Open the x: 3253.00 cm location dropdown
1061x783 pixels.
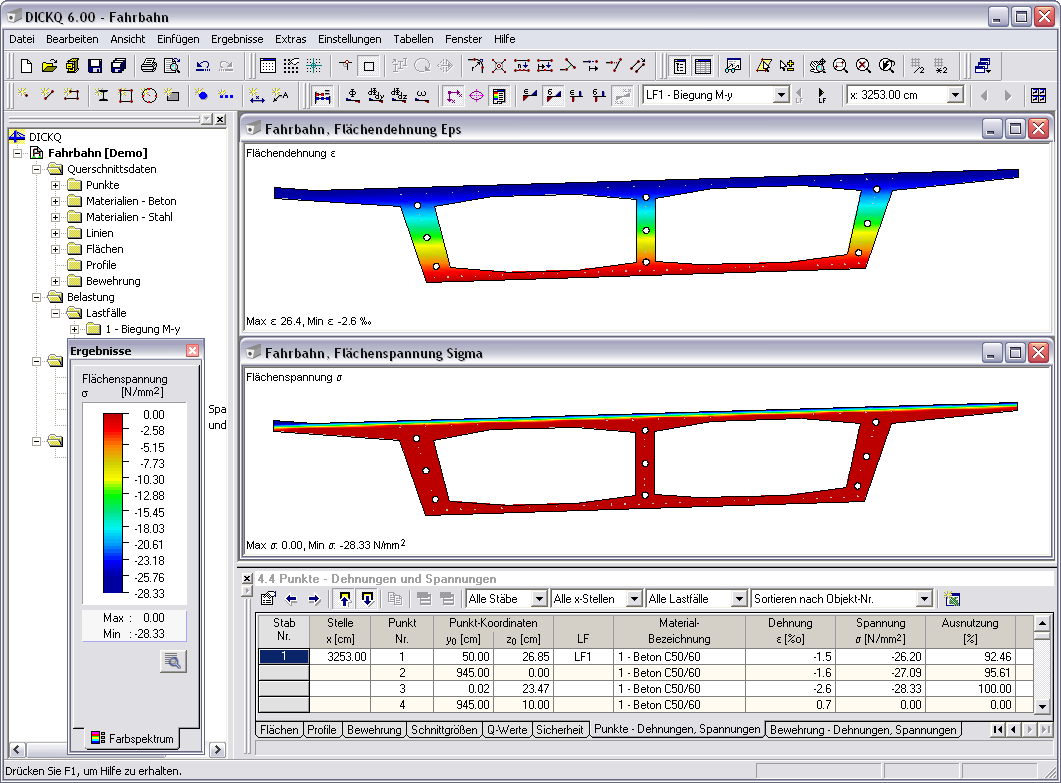coord(955,95)
